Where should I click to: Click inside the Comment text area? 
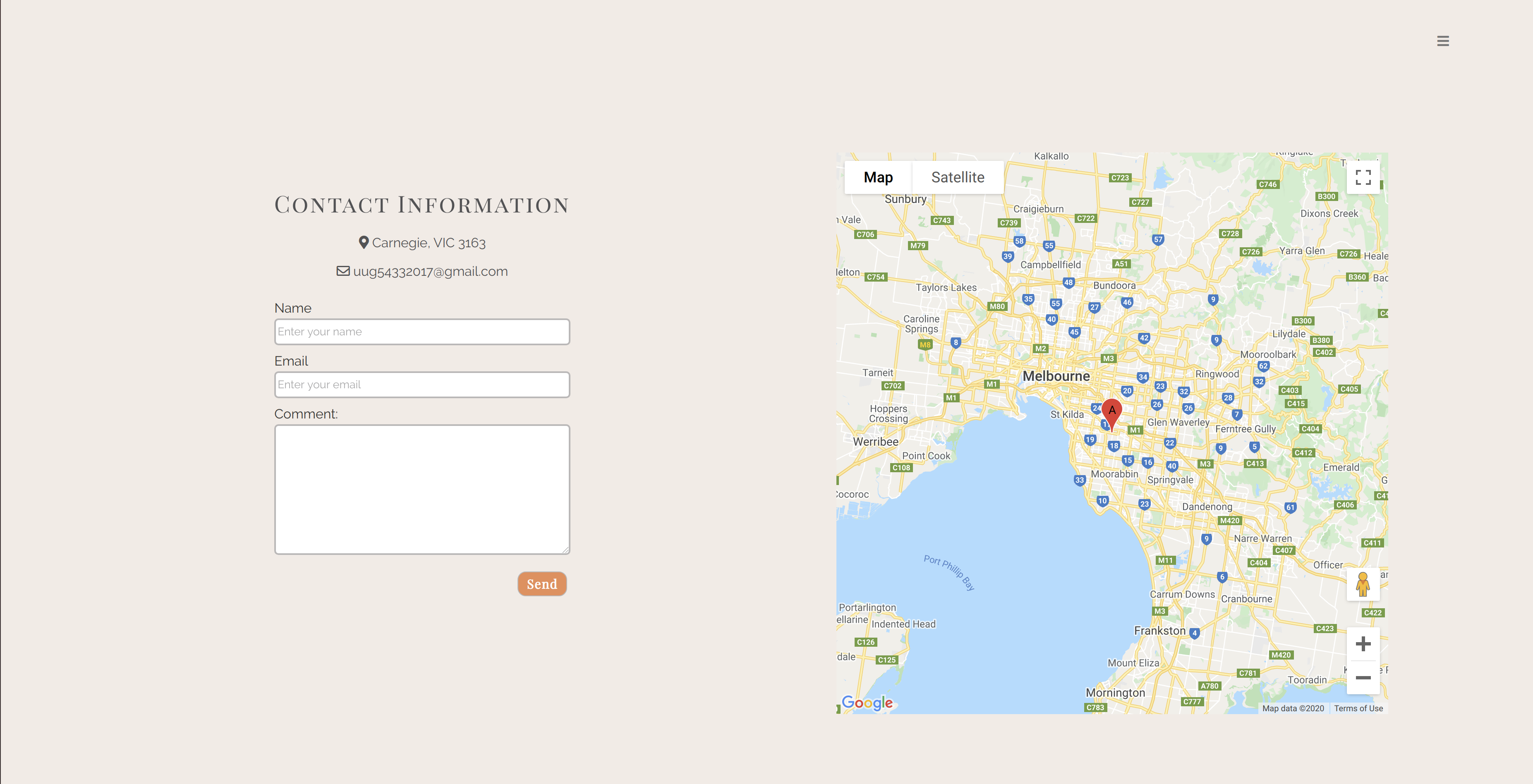click(x=422, y=489)
